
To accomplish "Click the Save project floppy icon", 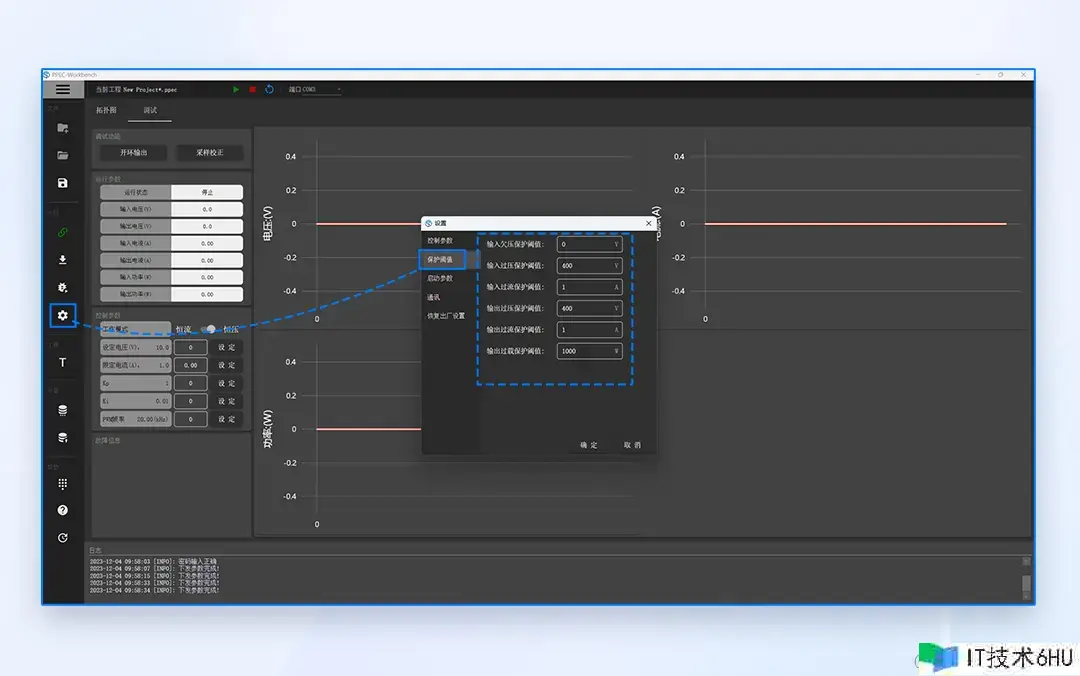I will coord(63,183).
